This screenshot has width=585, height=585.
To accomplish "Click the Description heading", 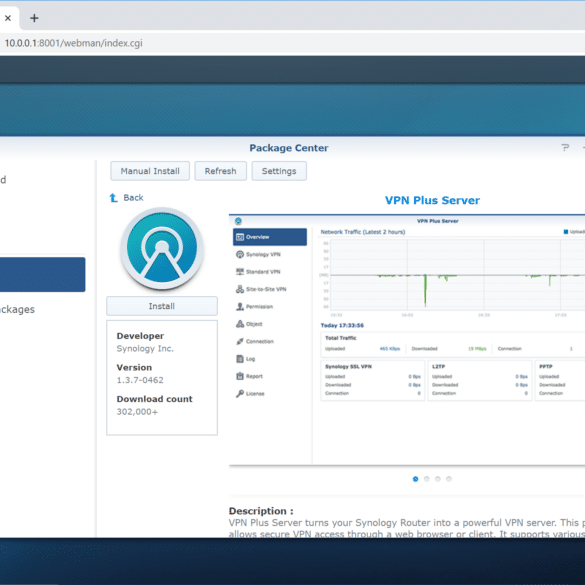I will (261, 511).
